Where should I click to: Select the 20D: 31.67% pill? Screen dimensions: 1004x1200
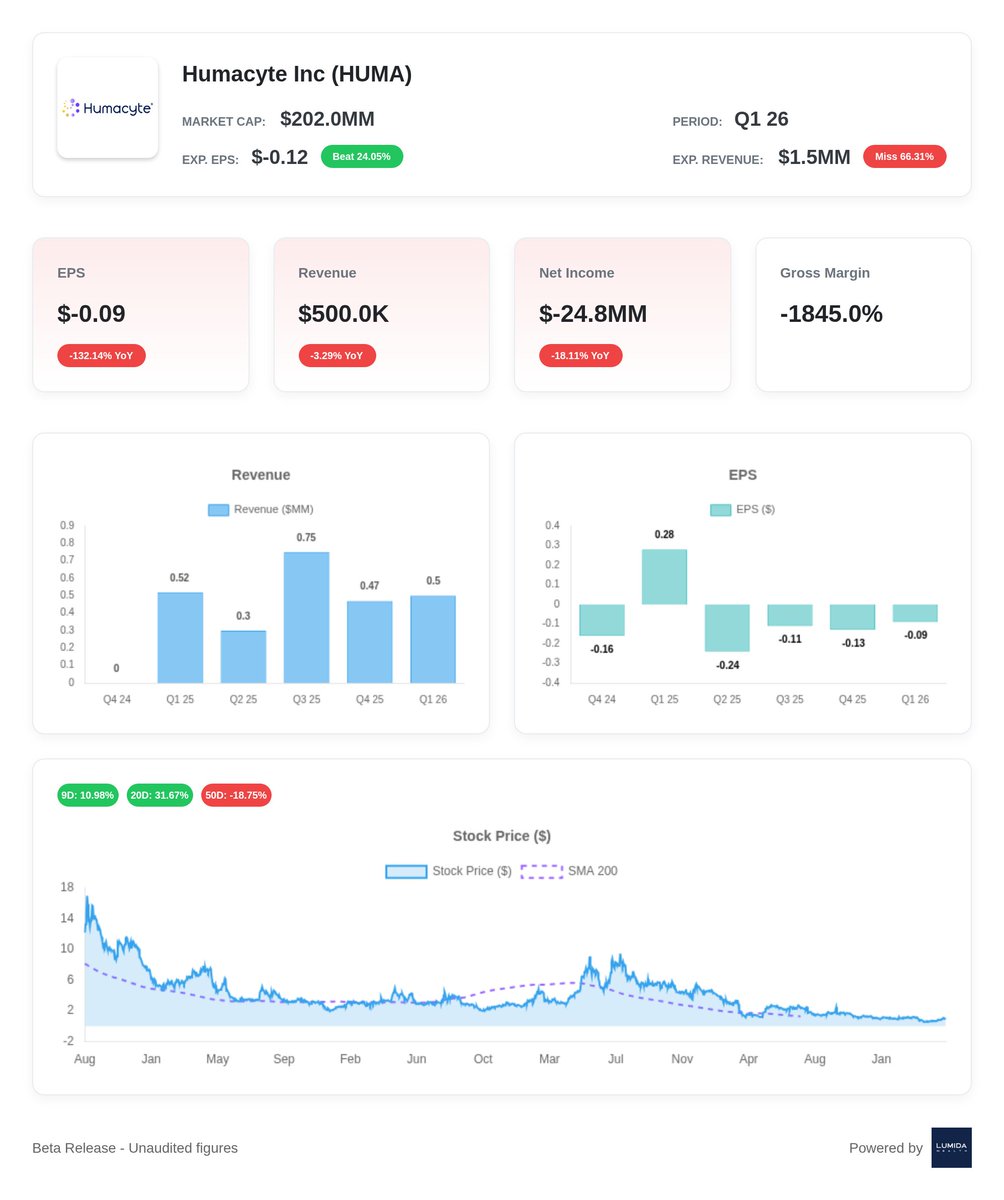pos(160,795)
